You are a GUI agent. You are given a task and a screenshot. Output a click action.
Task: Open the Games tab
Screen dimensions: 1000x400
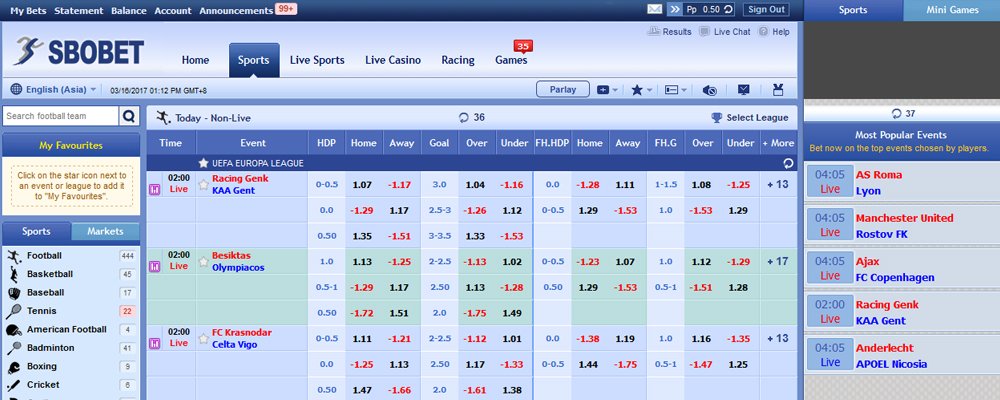pyautogui.click(x=511, y=60)
